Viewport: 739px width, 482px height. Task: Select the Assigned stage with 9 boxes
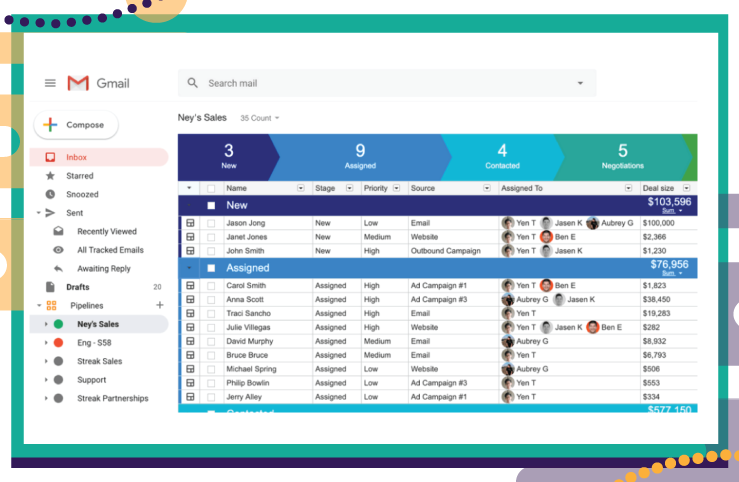(360, 157)
